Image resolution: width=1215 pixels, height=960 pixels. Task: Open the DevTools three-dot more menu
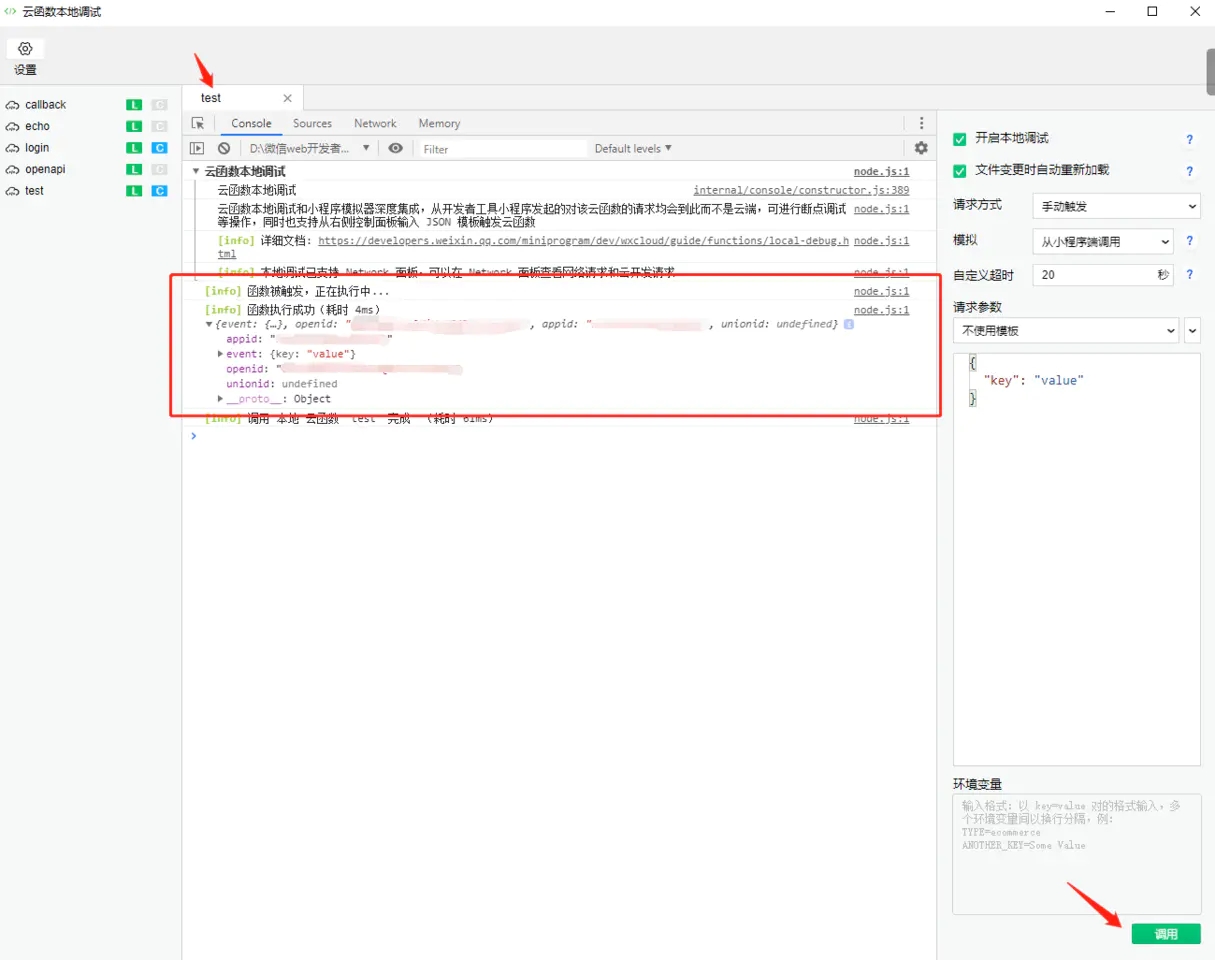[x=921, y=123]
